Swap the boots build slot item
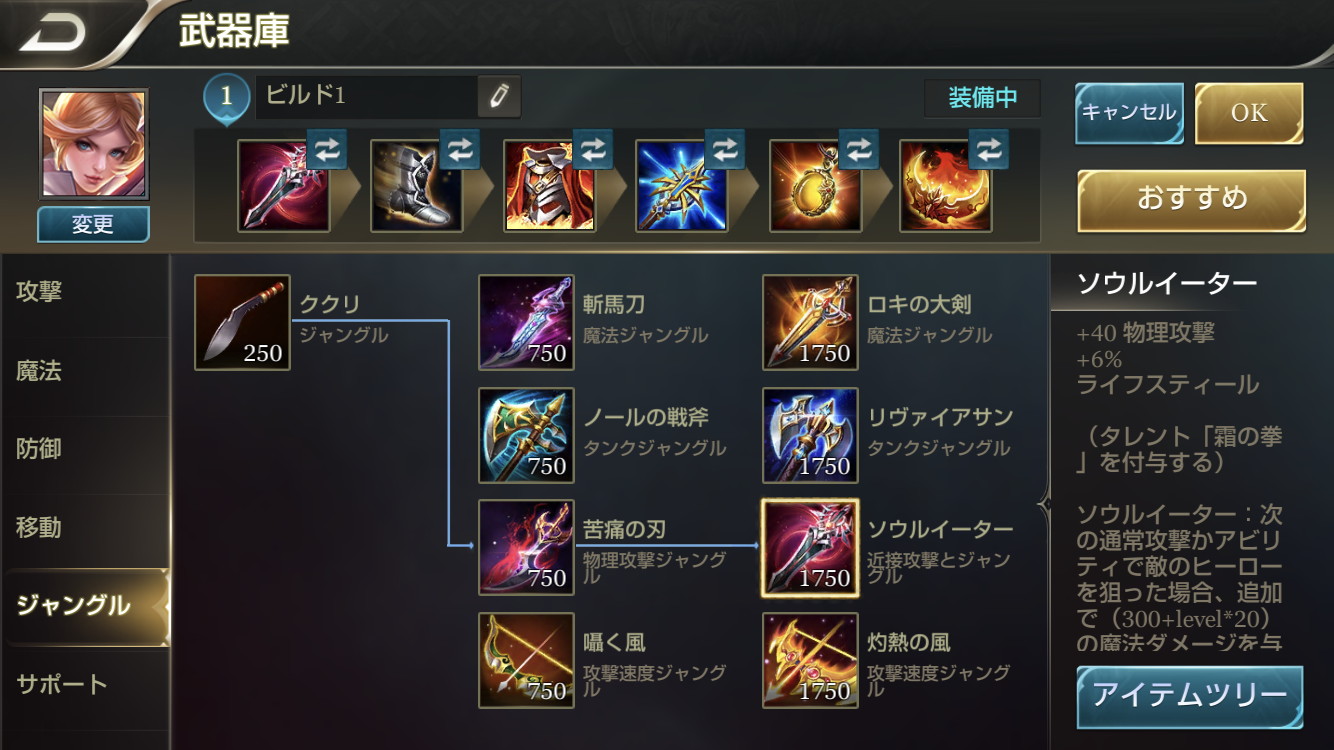This screenshot has height=750, width=1334. pos(460,150)
